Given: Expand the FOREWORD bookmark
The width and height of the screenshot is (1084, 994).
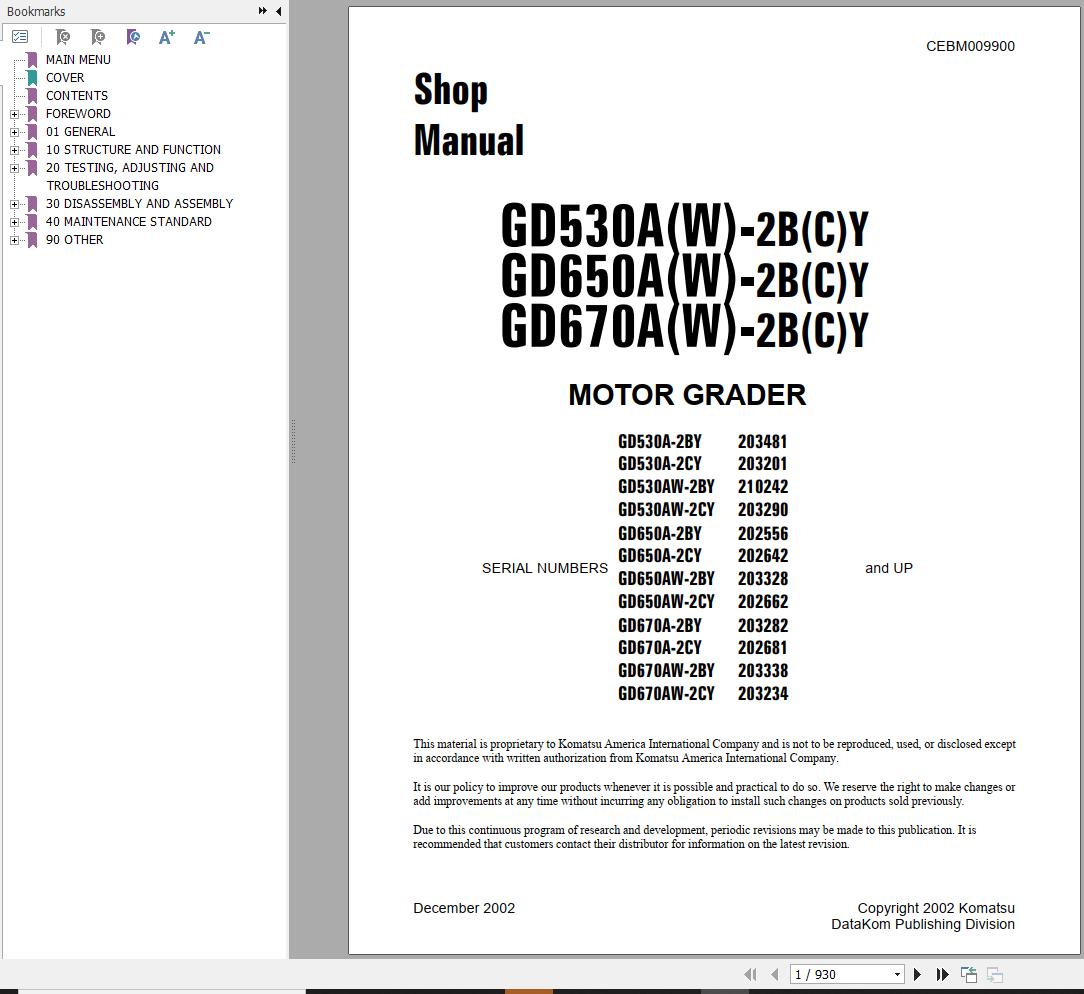Looking at the screenshot, I should pyautogui.click(x=13, y=113).
